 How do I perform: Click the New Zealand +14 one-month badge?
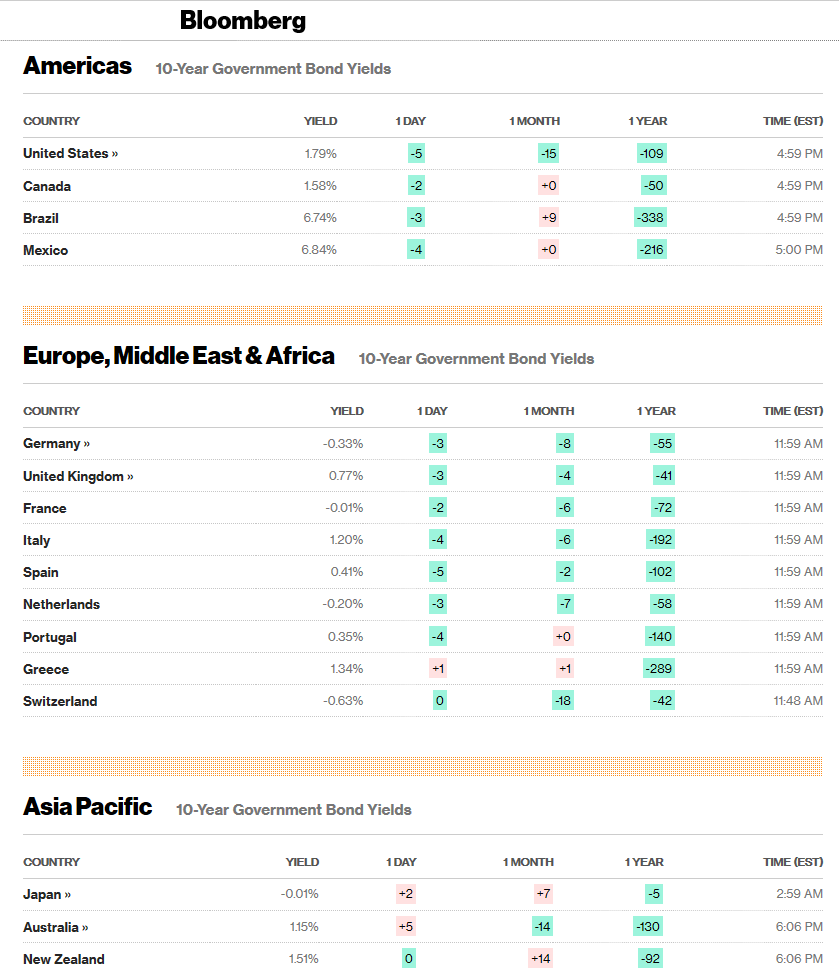[541, 959]
